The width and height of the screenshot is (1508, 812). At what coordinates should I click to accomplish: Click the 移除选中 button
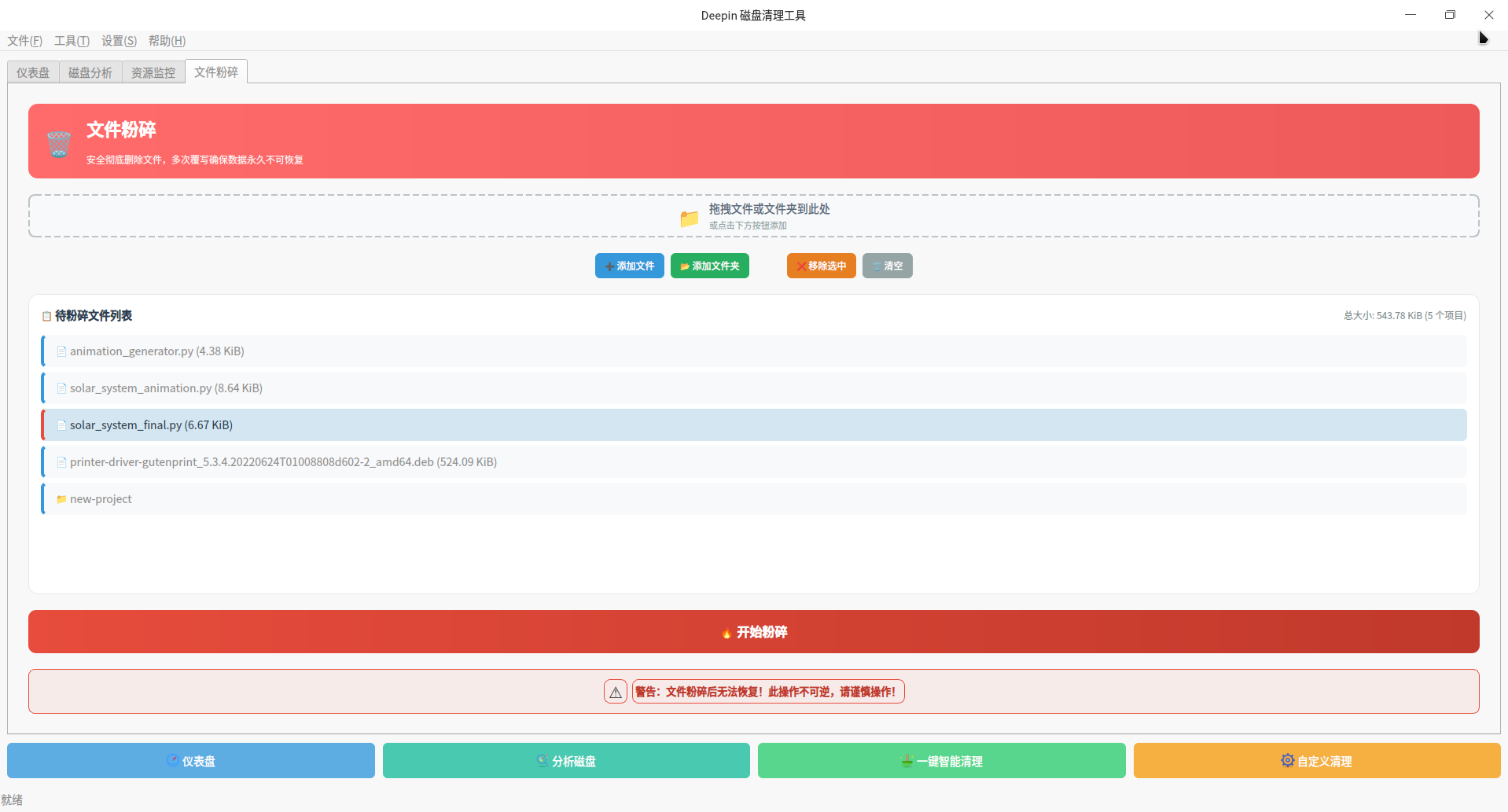tap(822, 266)
